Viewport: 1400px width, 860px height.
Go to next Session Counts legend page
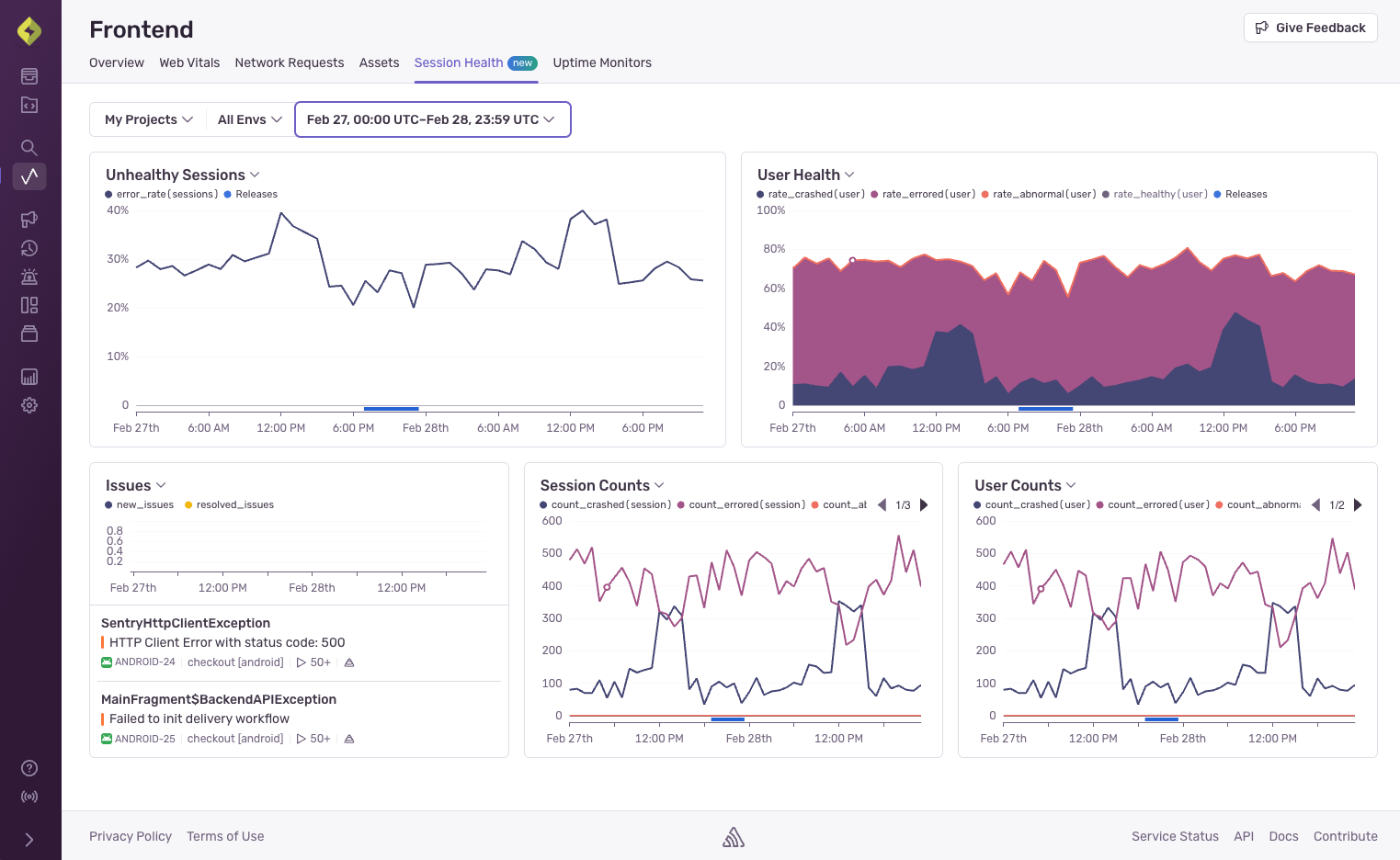(x=924, y=505)
